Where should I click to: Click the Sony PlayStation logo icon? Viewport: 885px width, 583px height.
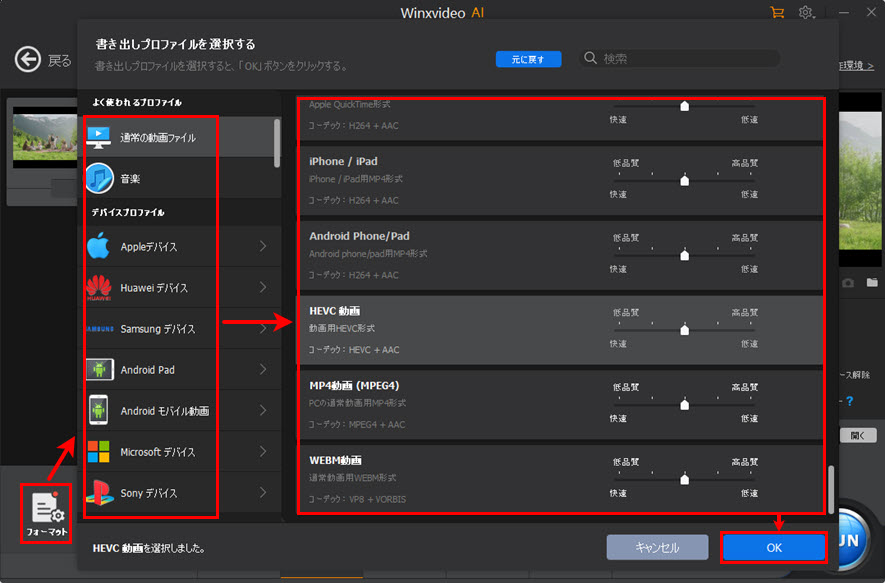tap(99, 493)
